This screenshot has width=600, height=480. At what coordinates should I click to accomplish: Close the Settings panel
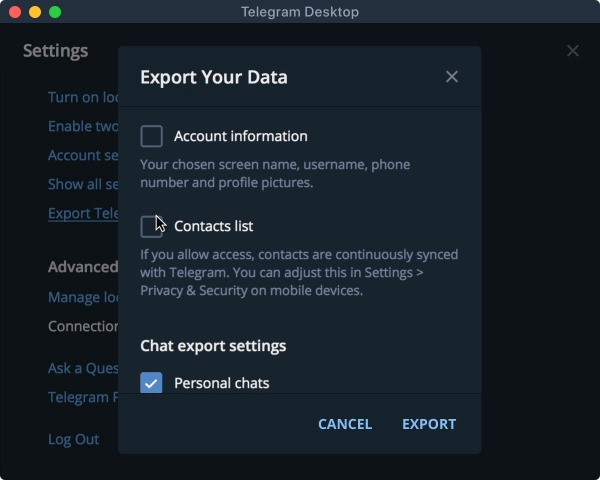coord(573,51)
